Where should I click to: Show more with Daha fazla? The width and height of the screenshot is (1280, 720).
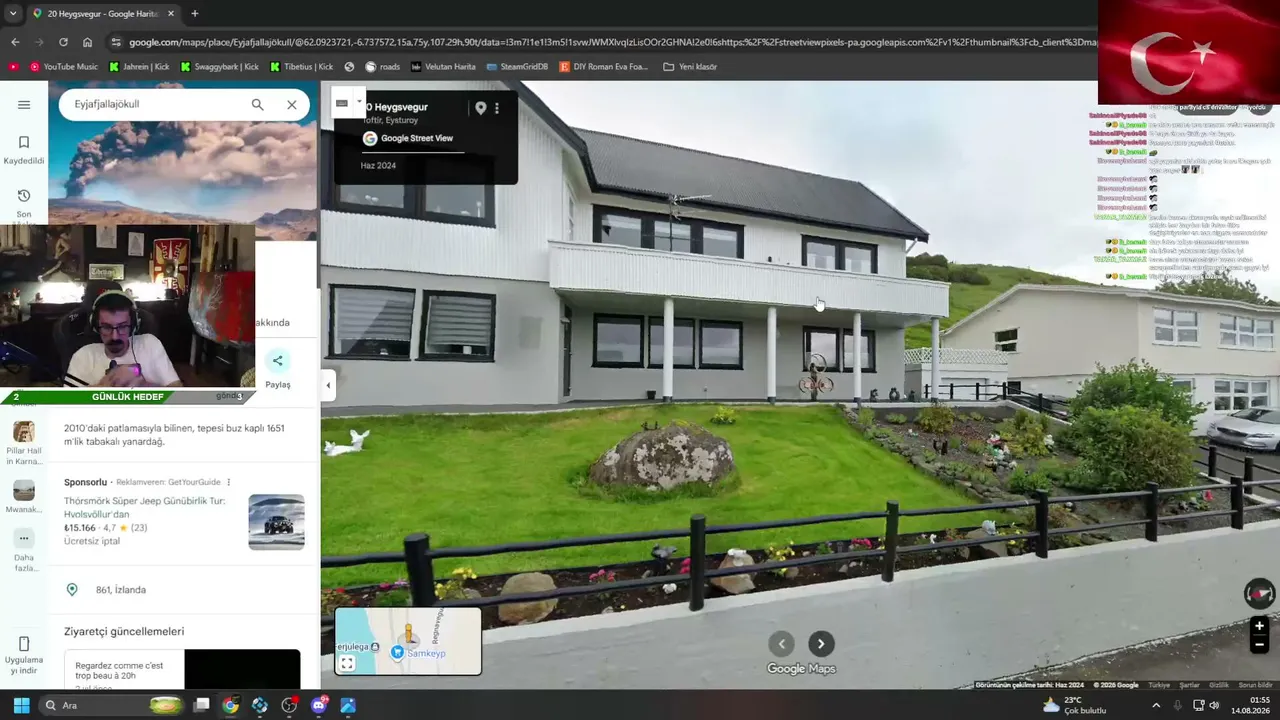(24, 550)
